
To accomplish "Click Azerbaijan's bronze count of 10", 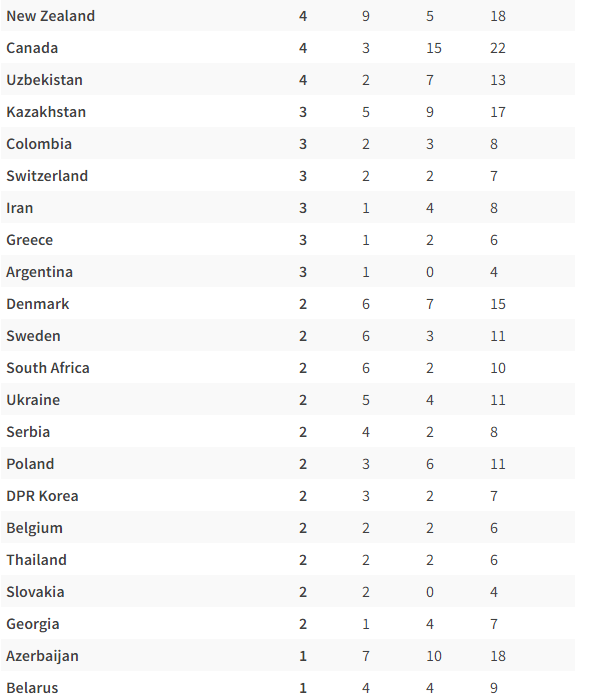I will point(434,656).
